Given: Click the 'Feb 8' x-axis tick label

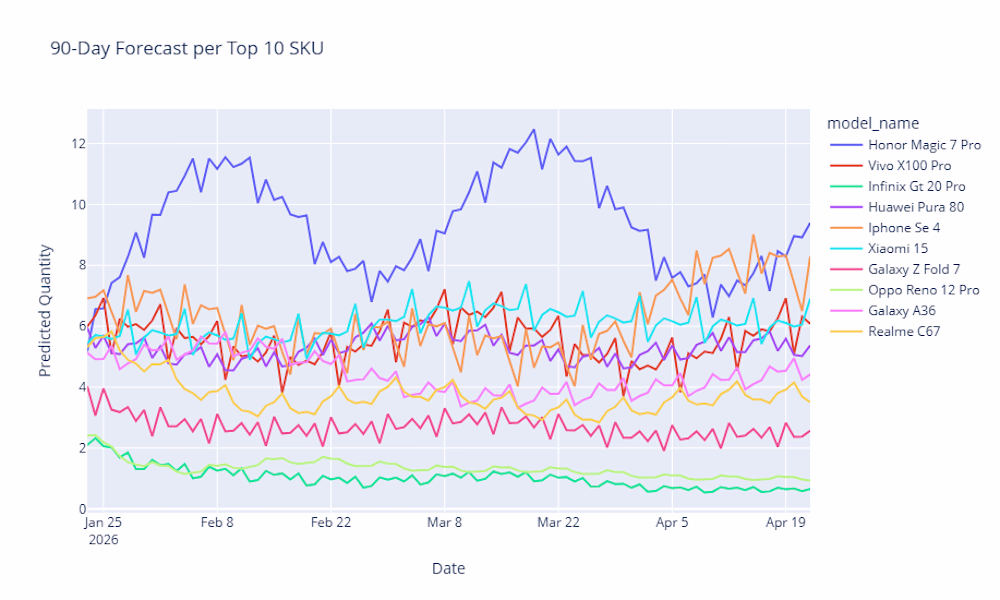Looking at the screenshot, I should coord(217,522).
